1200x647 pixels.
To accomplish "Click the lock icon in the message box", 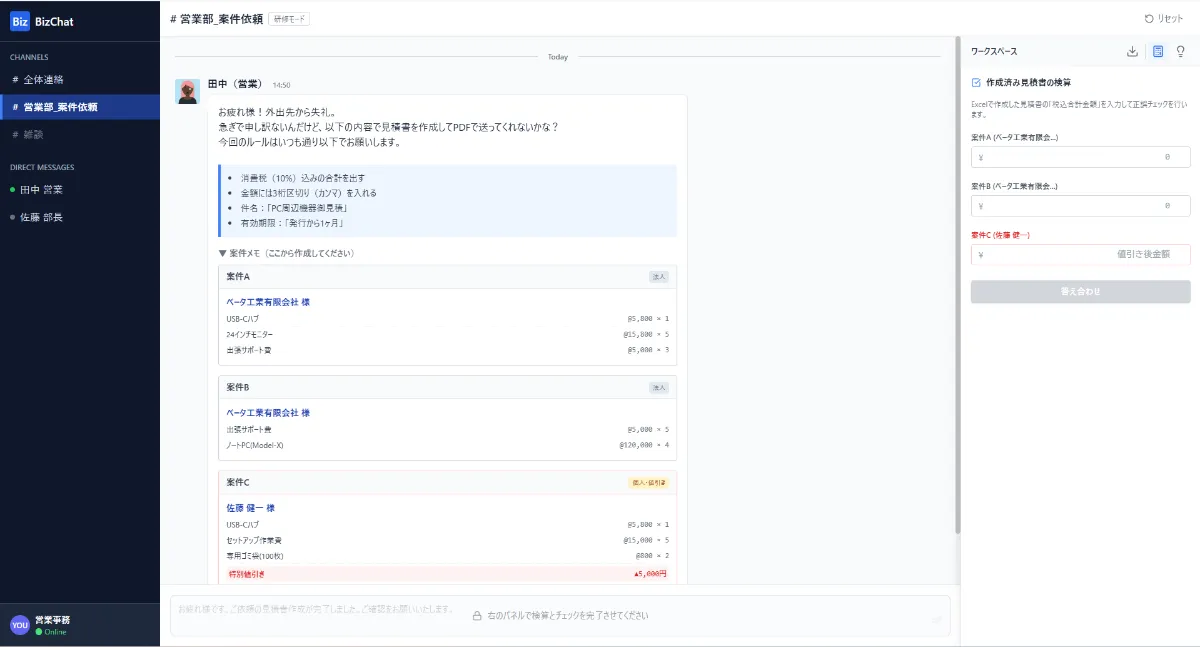I will [x=477, y=616].
